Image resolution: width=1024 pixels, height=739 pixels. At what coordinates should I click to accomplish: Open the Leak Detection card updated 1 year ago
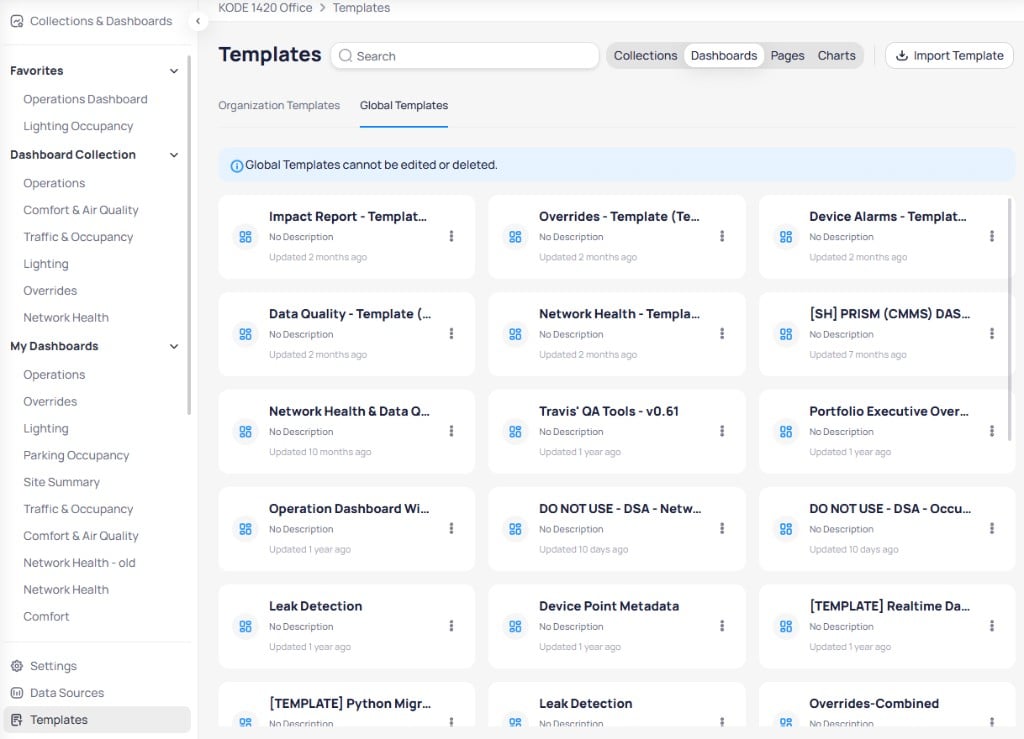(x=346, y=626)
